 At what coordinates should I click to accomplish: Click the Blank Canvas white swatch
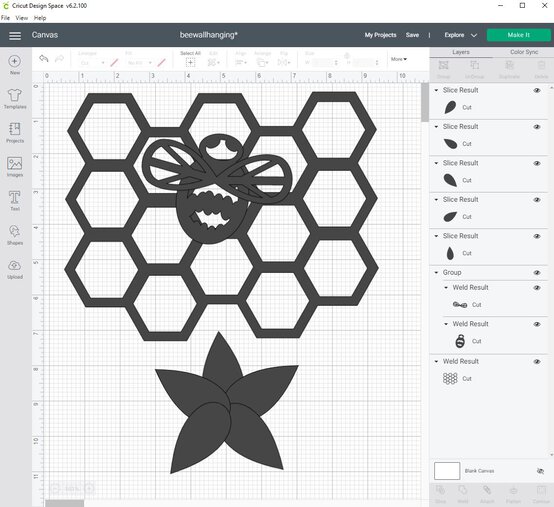pos(447,471)
